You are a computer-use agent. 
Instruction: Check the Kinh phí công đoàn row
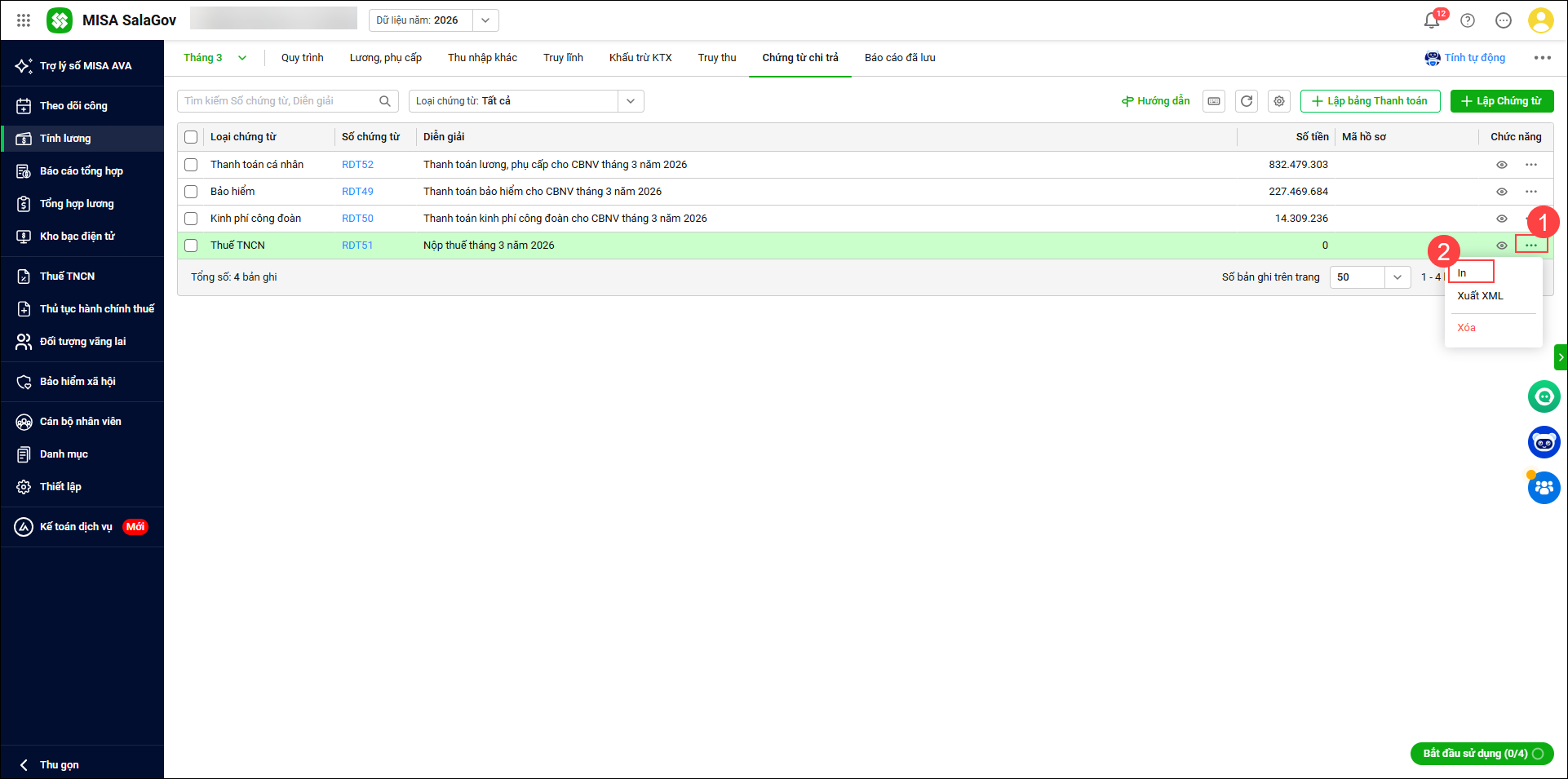[191, 219]
